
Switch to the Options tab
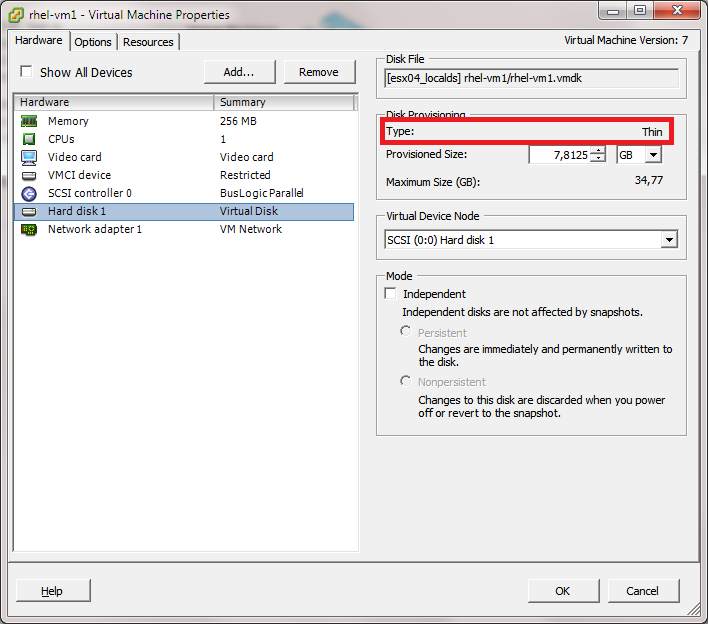[x=93, y=42]
